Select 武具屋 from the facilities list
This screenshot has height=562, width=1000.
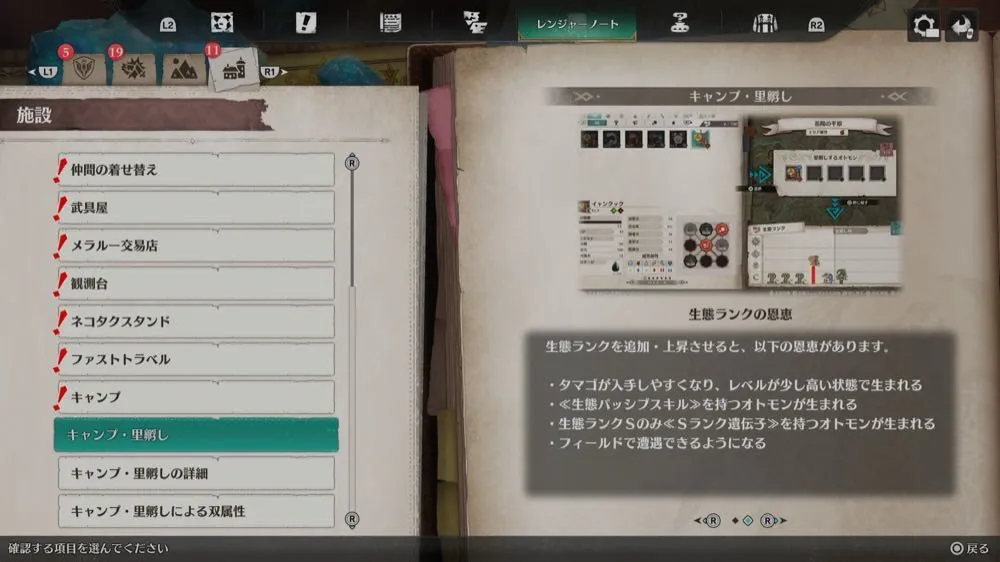[x=196, y=208]
